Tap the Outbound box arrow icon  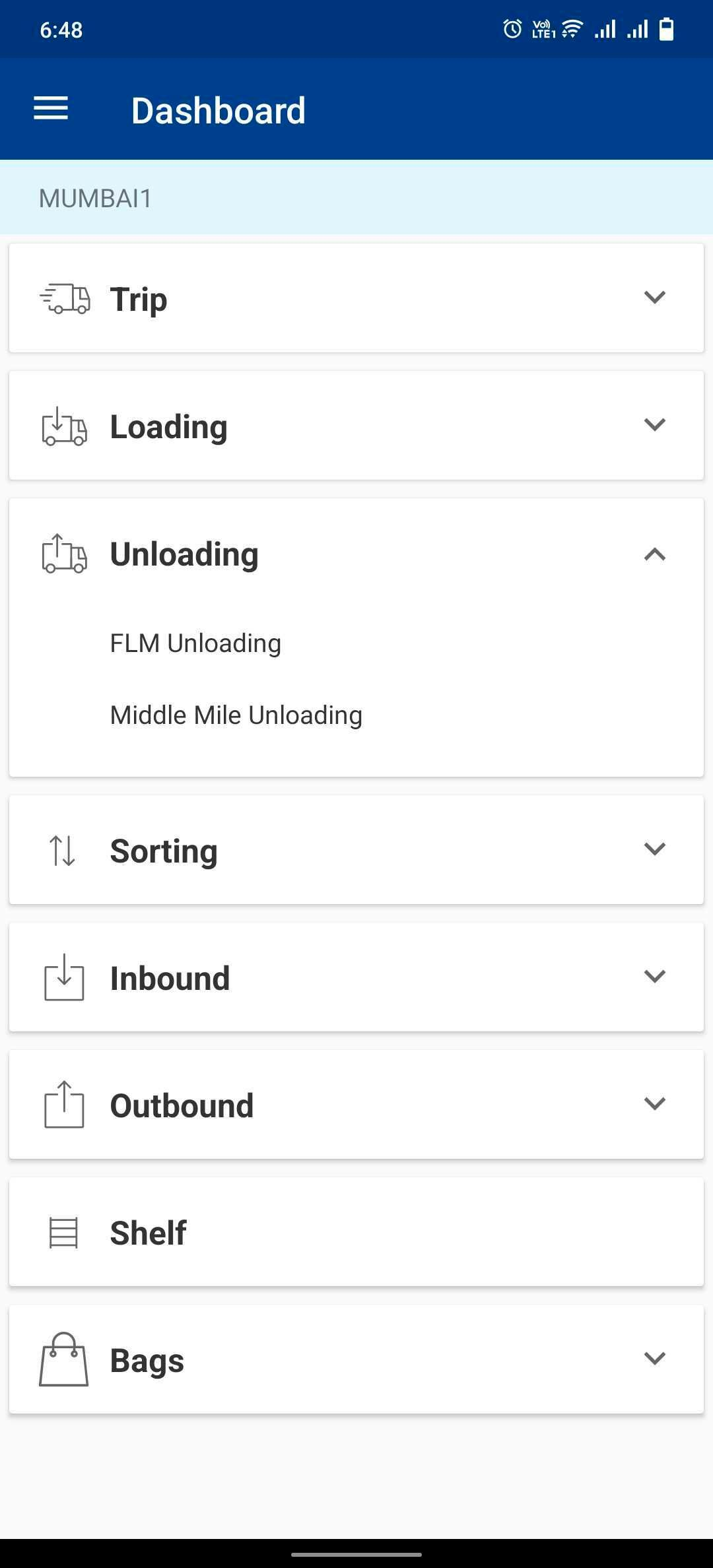[x=64, y=1105]
